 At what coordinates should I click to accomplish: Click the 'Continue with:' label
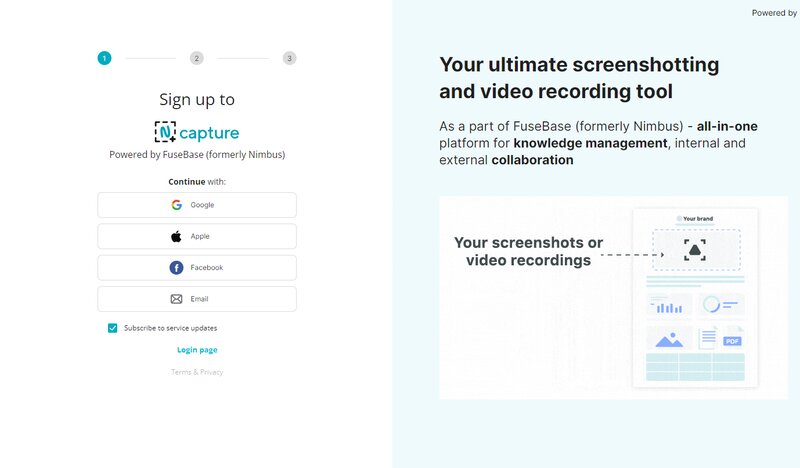point(197,182)
